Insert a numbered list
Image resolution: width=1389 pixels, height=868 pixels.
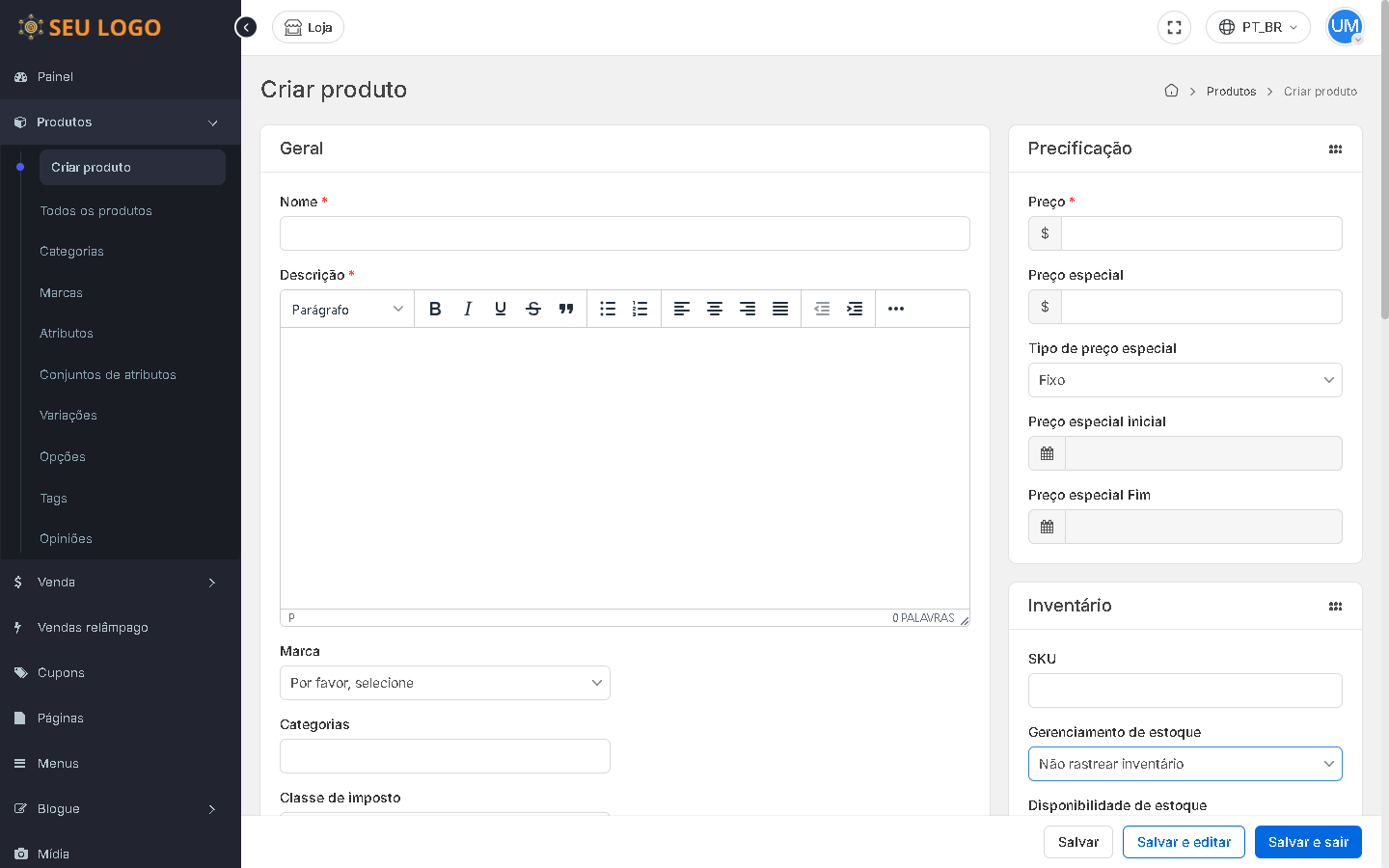coord(640,309)
